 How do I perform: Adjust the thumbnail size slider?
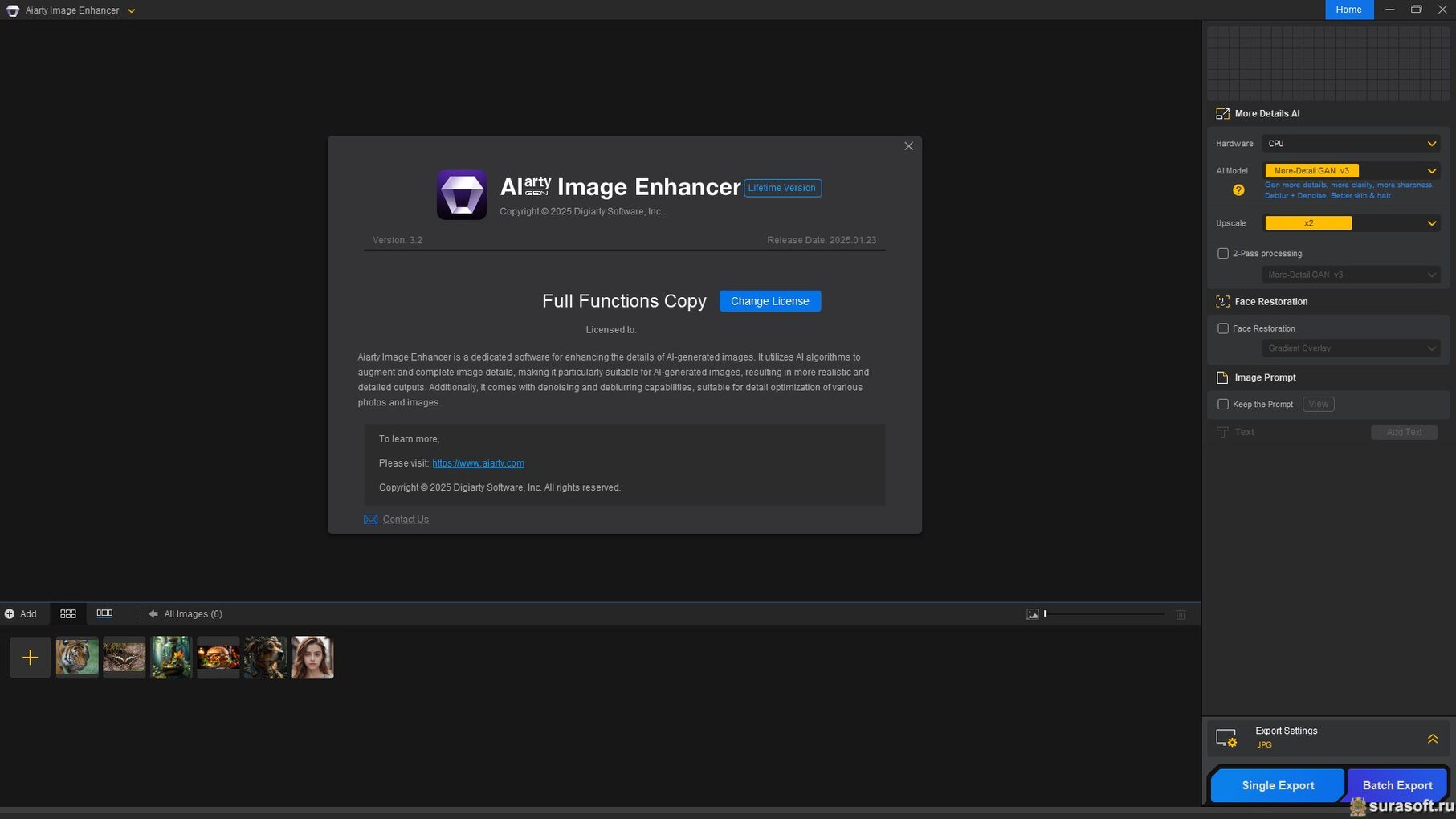tap(1104, 614)
